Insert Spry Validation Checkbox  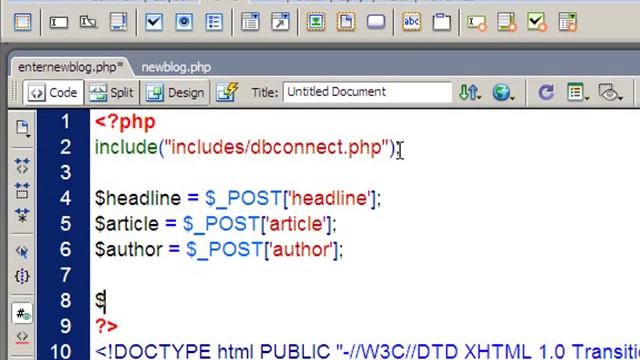[537, 22]
